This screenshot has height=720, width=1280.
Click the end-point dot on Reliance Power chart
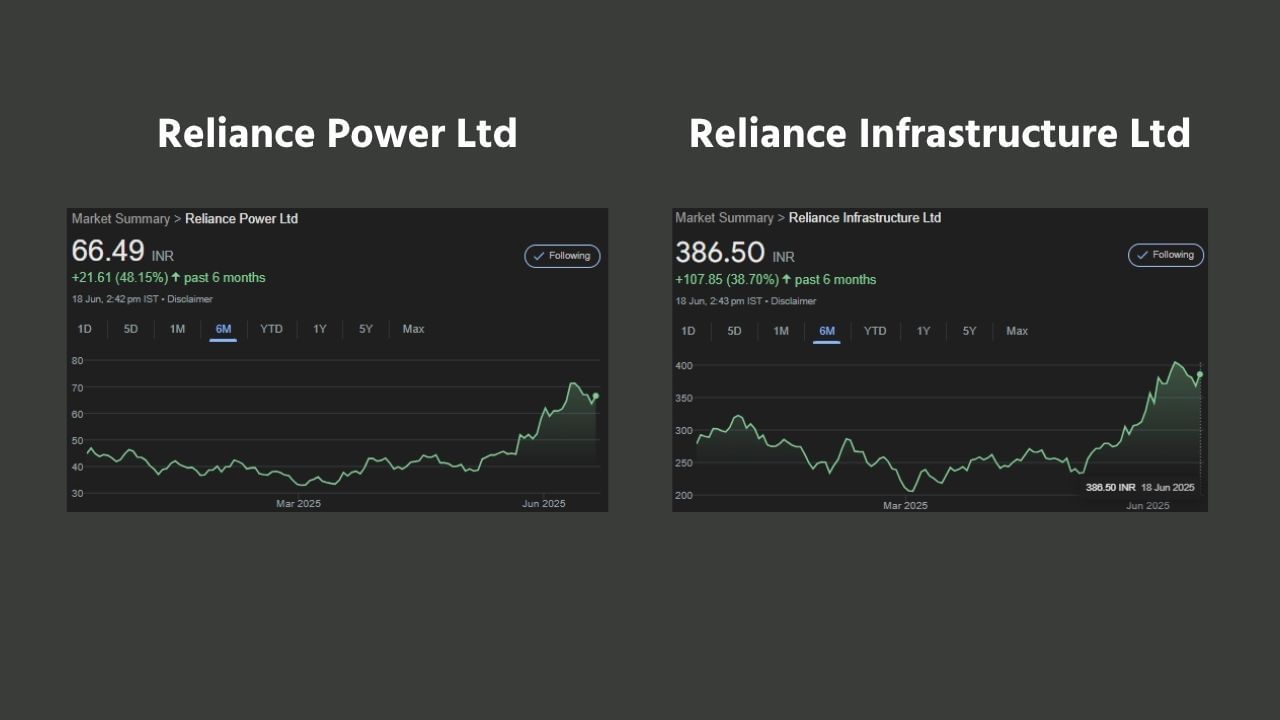(x=596, y=396)
